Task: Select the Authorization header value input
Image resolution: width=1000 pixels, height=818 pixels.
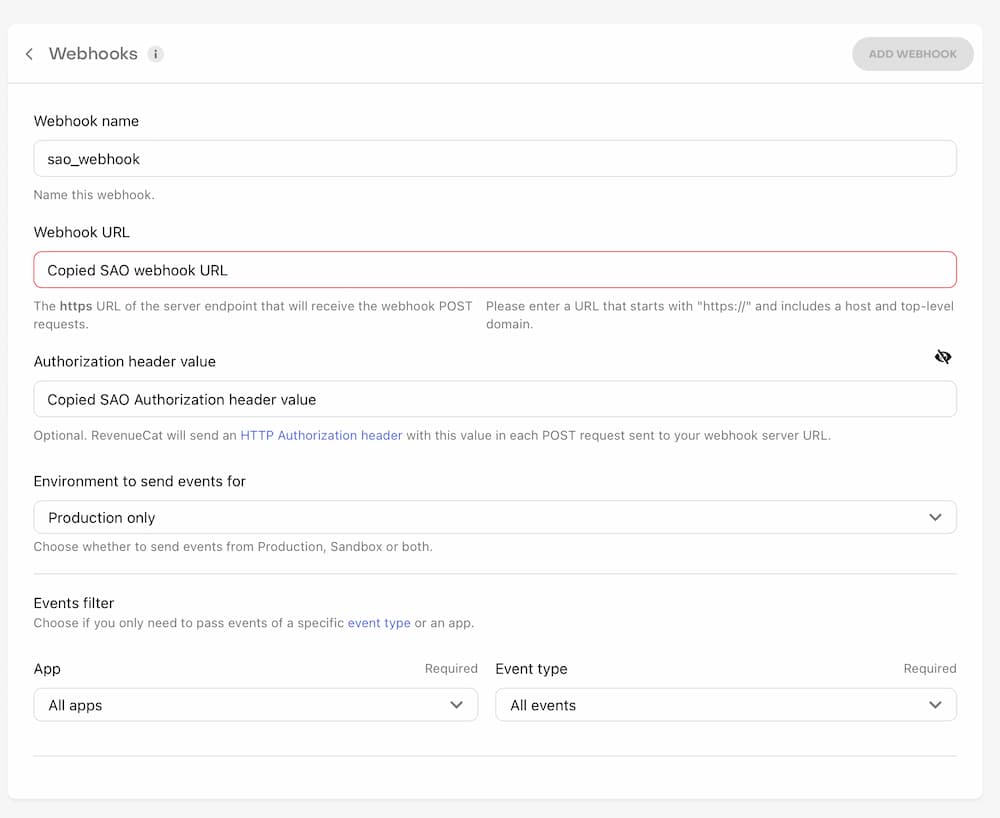Action: click(x=494, y=399)
